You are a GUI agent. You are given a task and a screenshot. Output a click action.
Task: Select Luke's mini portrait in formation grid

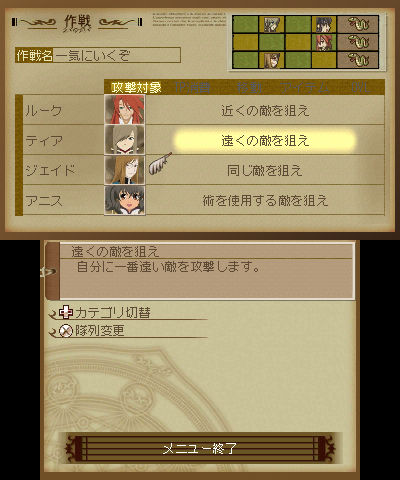click(324, 42)
